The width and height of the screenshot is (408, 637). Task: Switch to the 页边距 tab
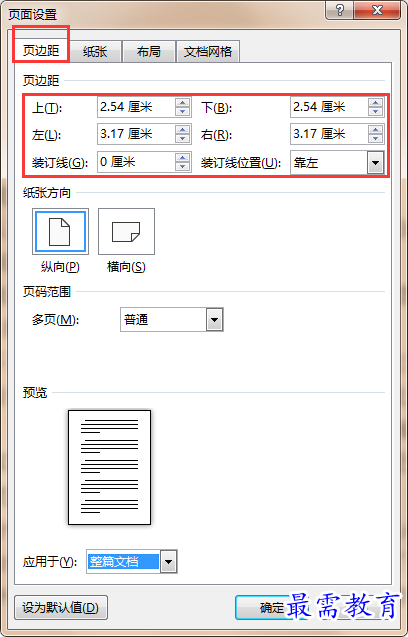pyautogui.click(x=41, y=51)
